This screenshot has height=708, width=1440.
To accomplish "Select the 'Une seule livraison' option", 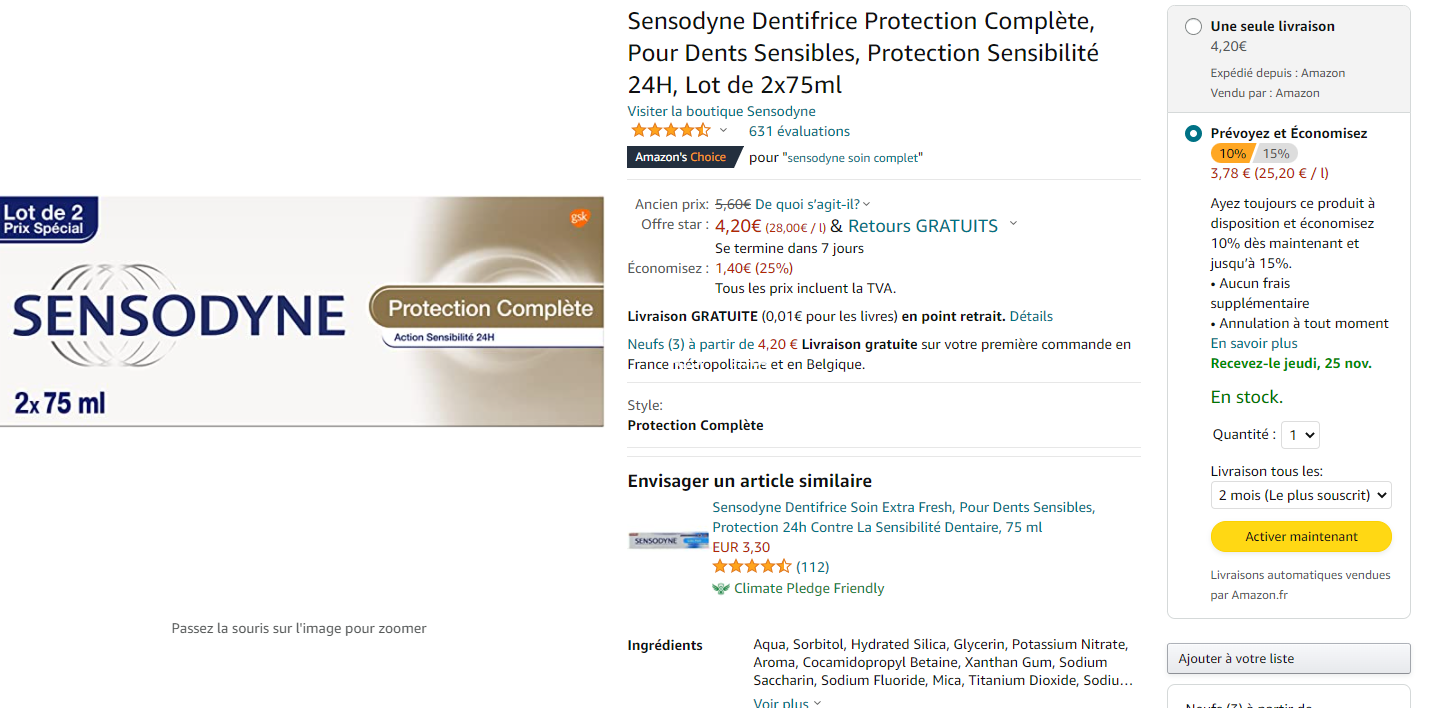I will pos(1193,27).
